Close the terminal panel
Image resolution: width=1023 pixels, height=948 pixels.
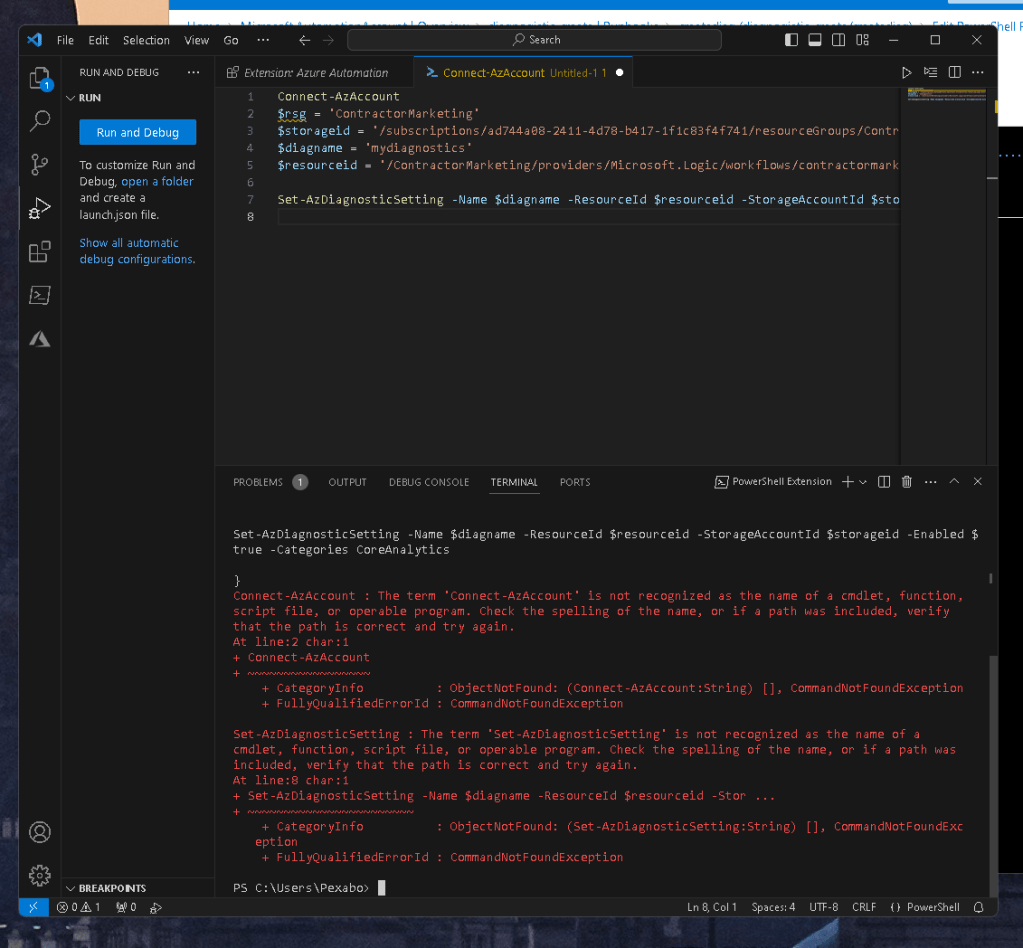coord(977,482)
